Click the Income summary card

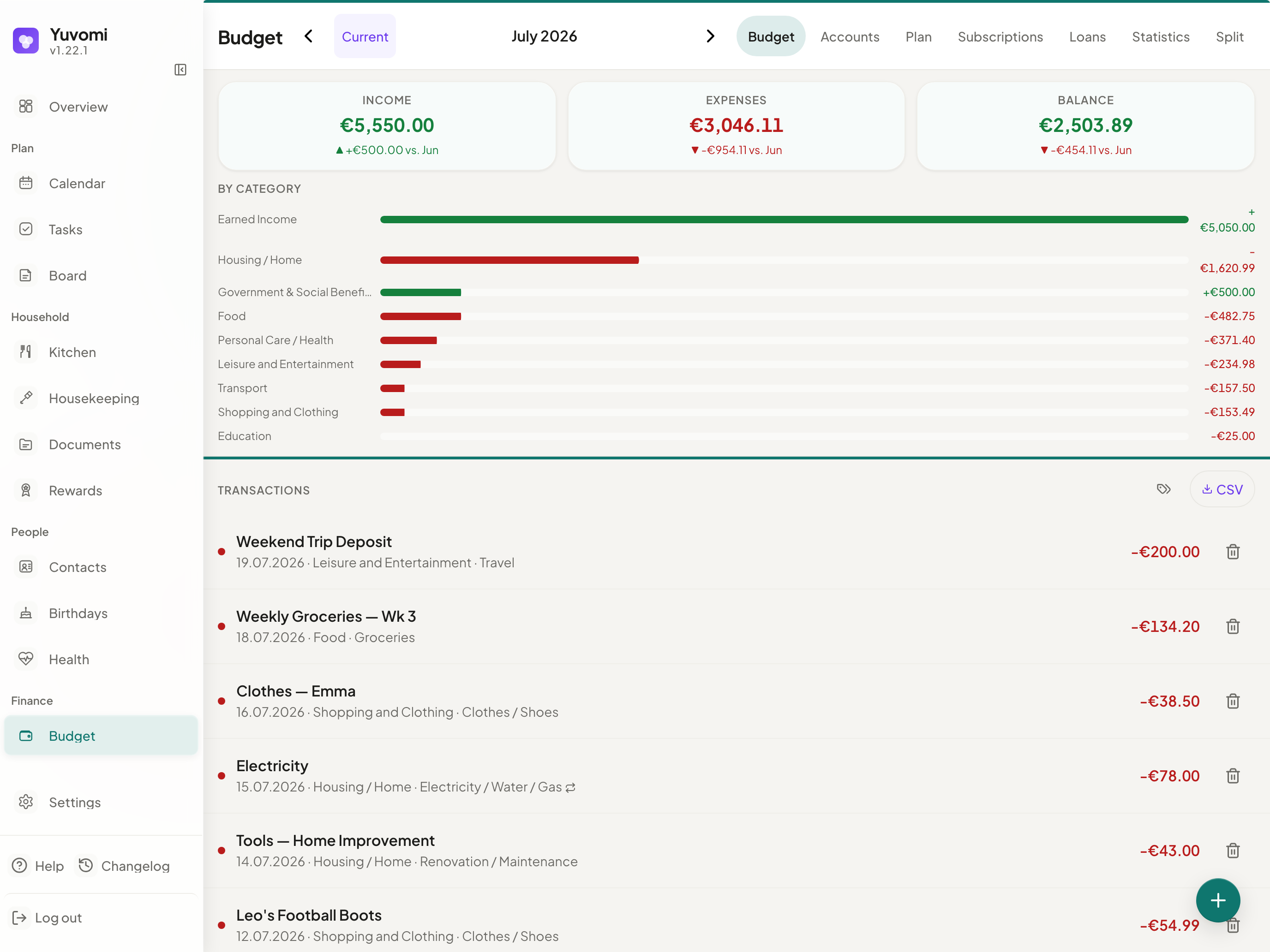coord(386,125)
